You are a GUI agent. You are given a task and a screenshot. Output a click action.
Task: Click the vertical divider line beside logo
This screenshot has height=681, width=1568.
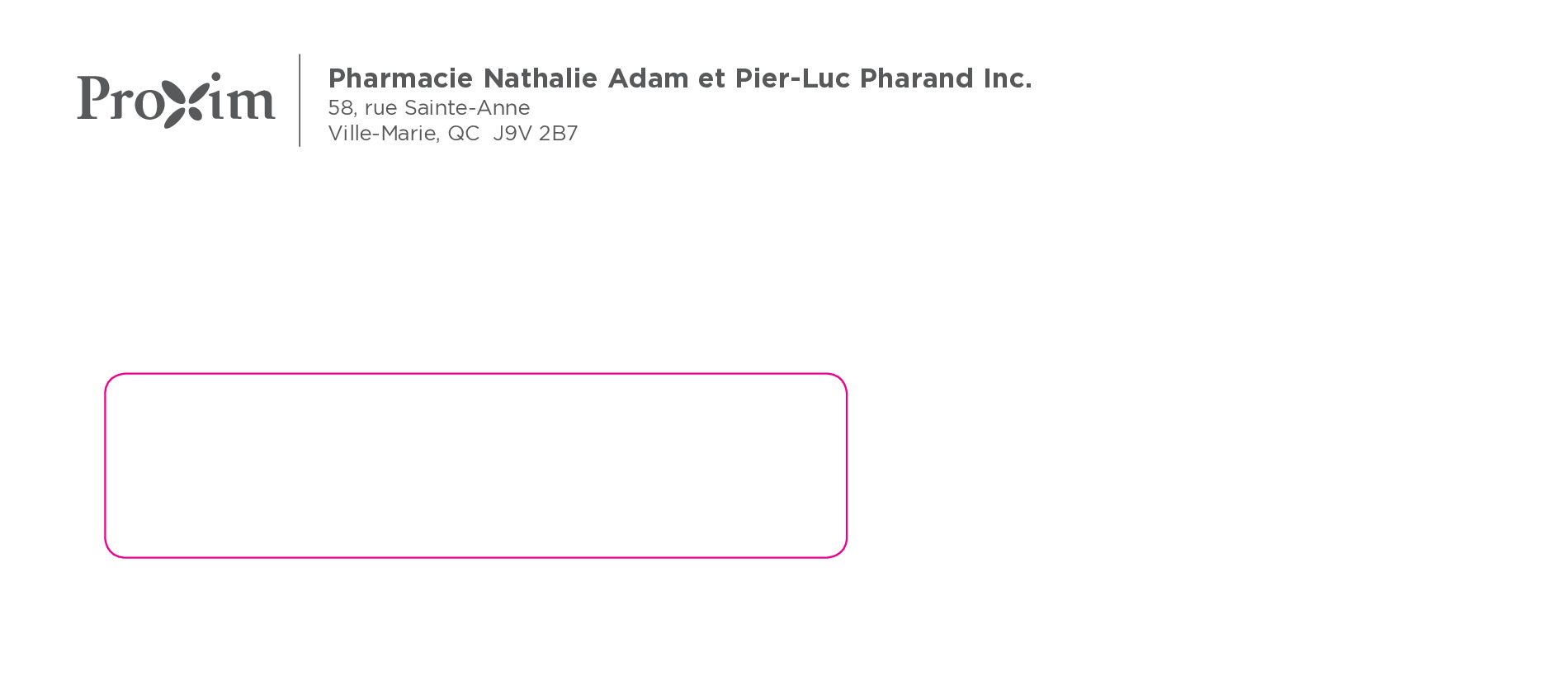[x=300, y=100]
